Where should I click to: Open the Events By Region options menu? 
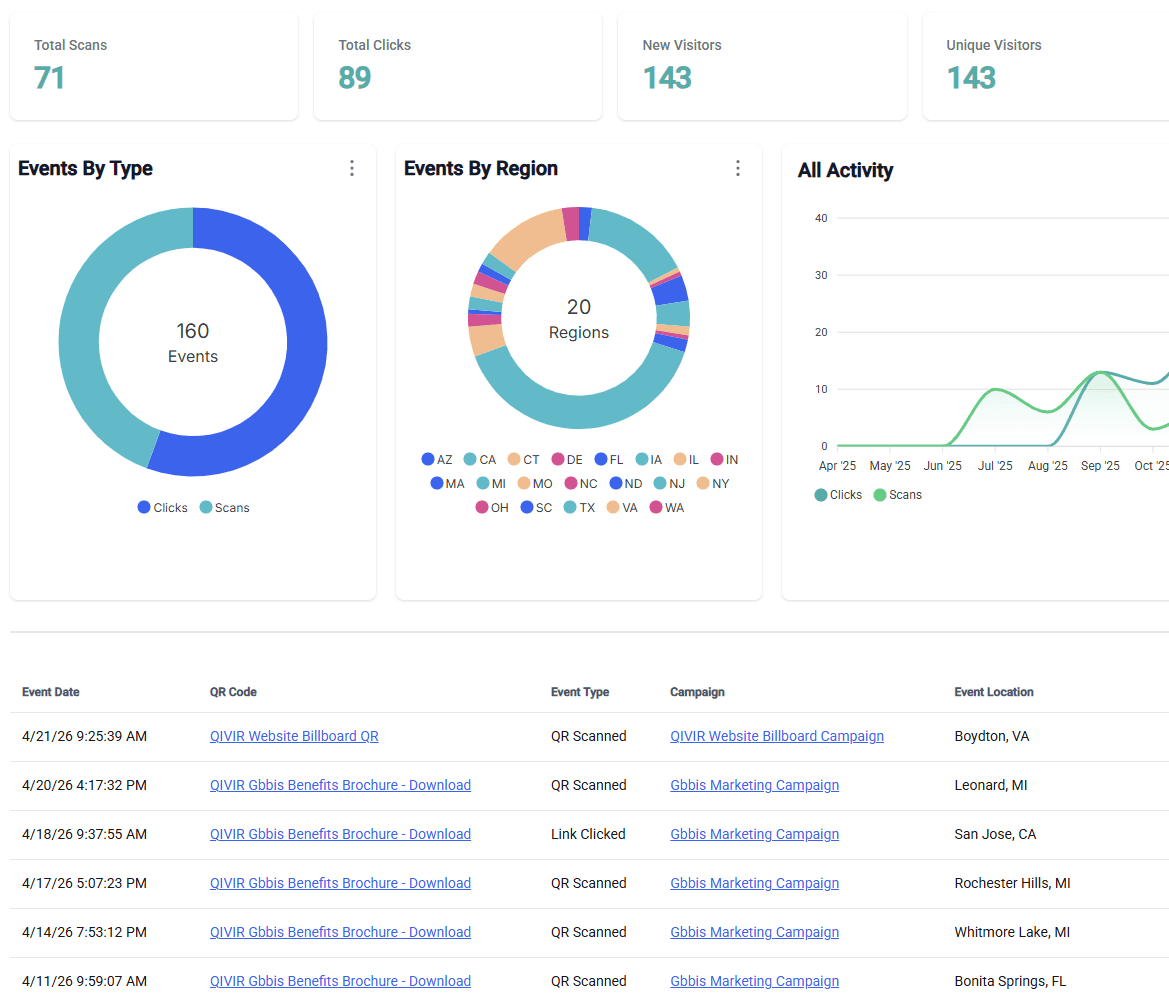[x=737, y=168]
